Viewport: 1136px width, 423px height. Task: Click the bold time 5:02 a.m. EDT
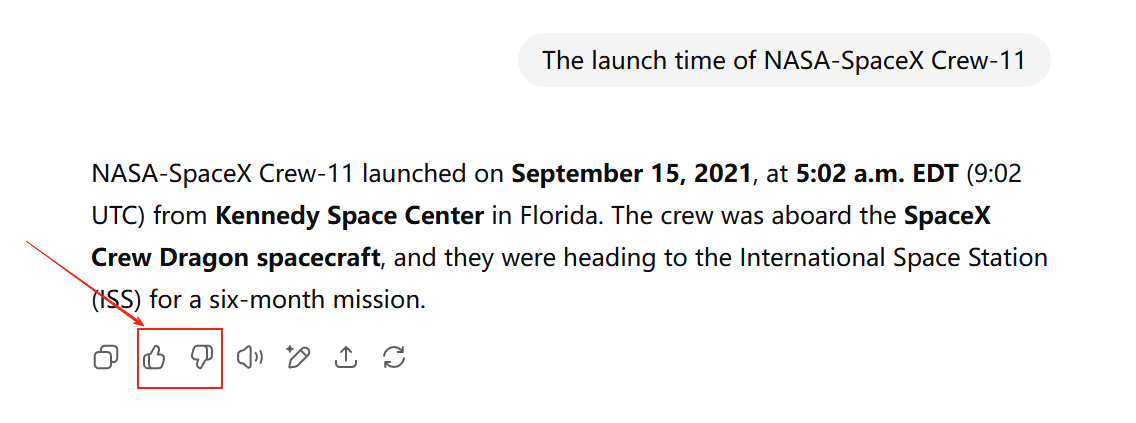(876, 174)
